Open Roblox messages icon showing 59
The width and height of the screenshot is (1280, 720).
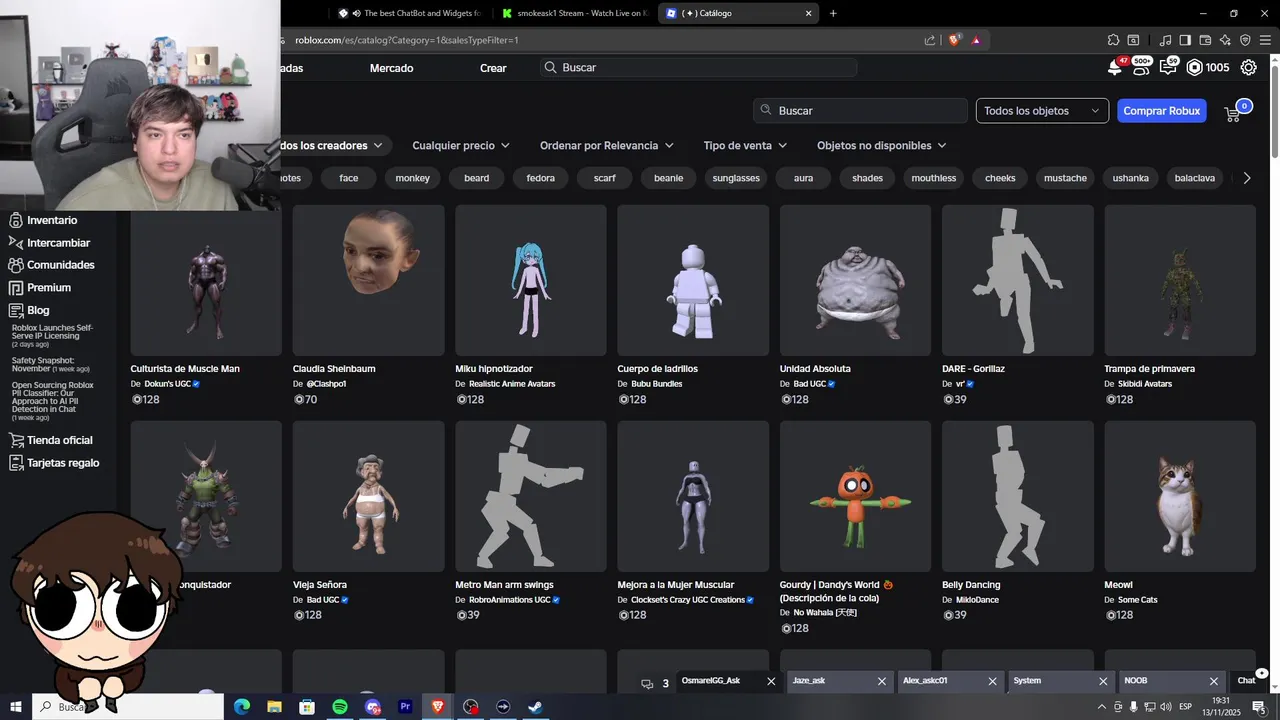1168,67
